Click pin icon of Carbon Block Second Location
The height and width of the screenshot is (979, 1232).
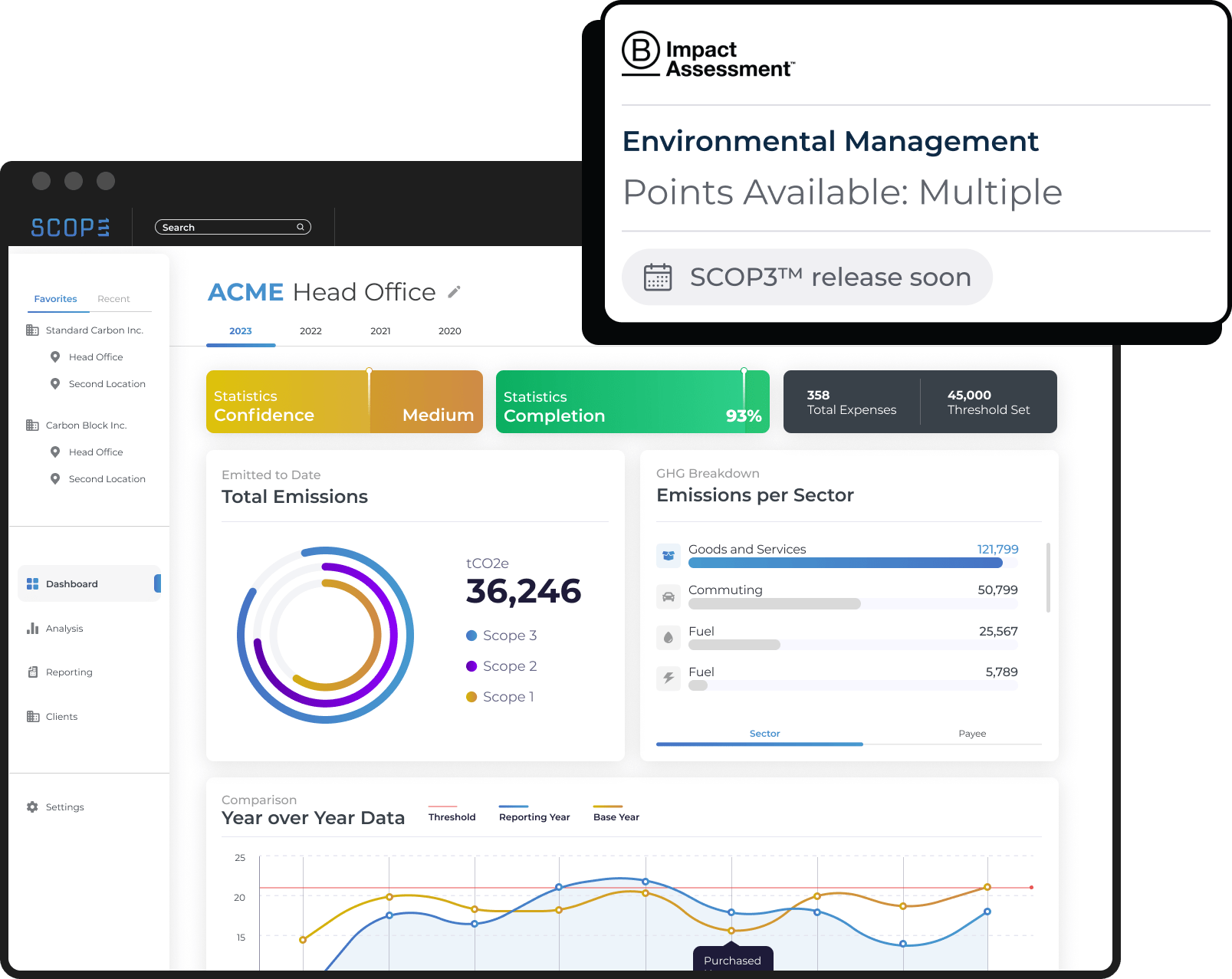click(55, 478)
